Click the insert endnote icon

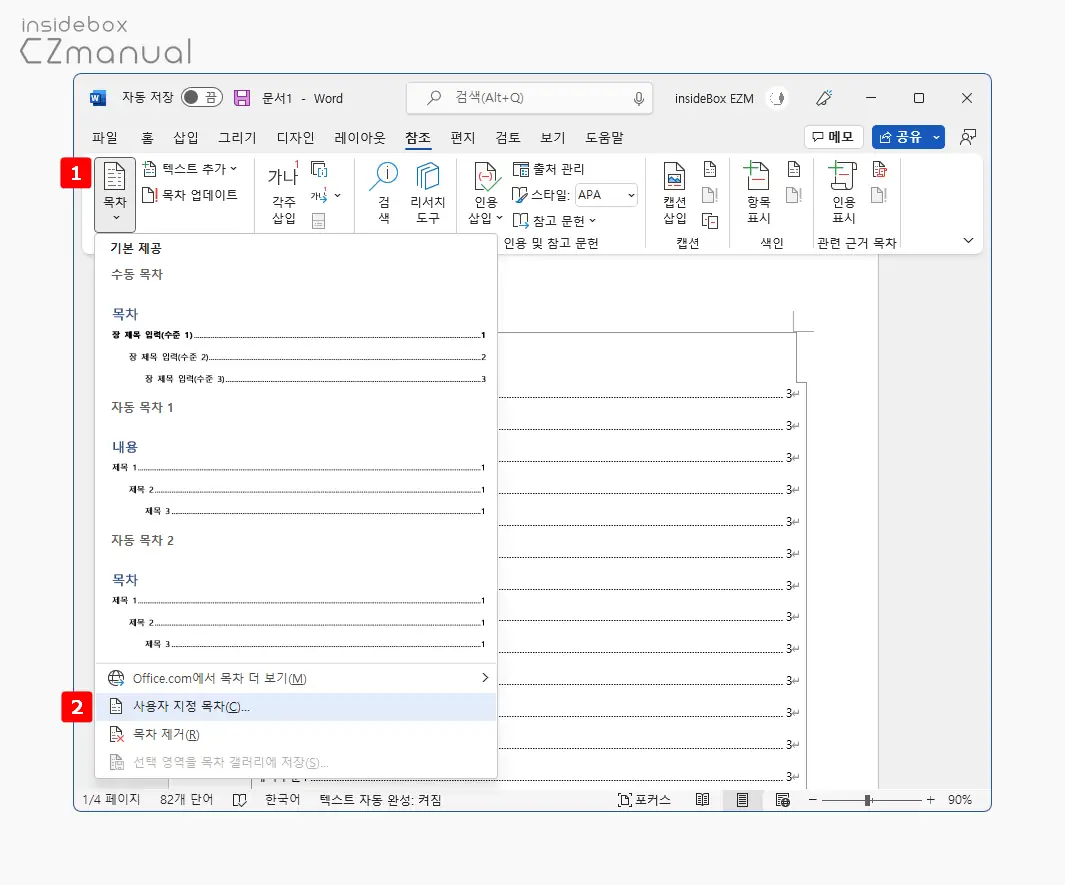(x=319, y=170)
